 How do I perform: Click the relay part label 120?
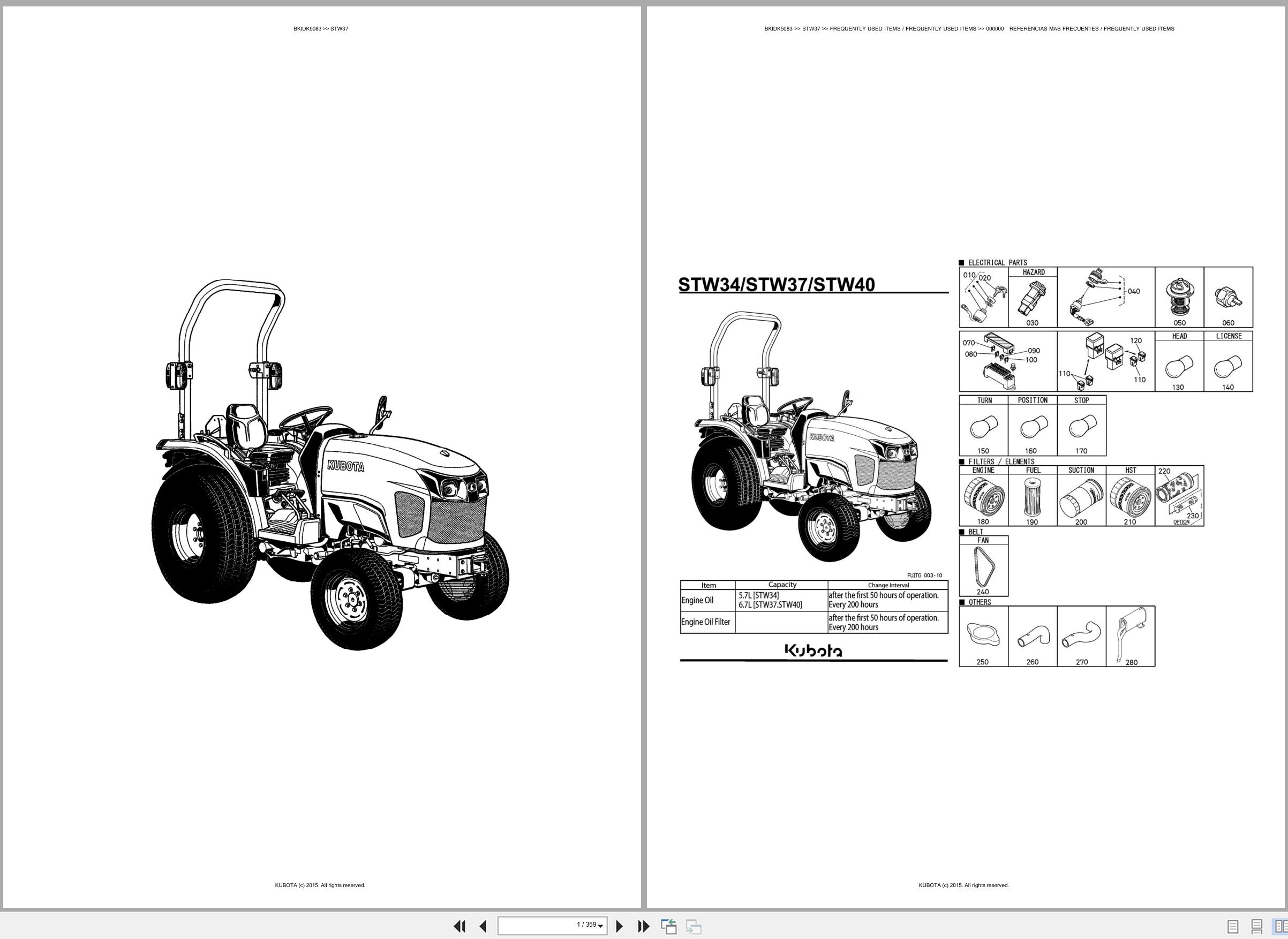point(1135,340)
